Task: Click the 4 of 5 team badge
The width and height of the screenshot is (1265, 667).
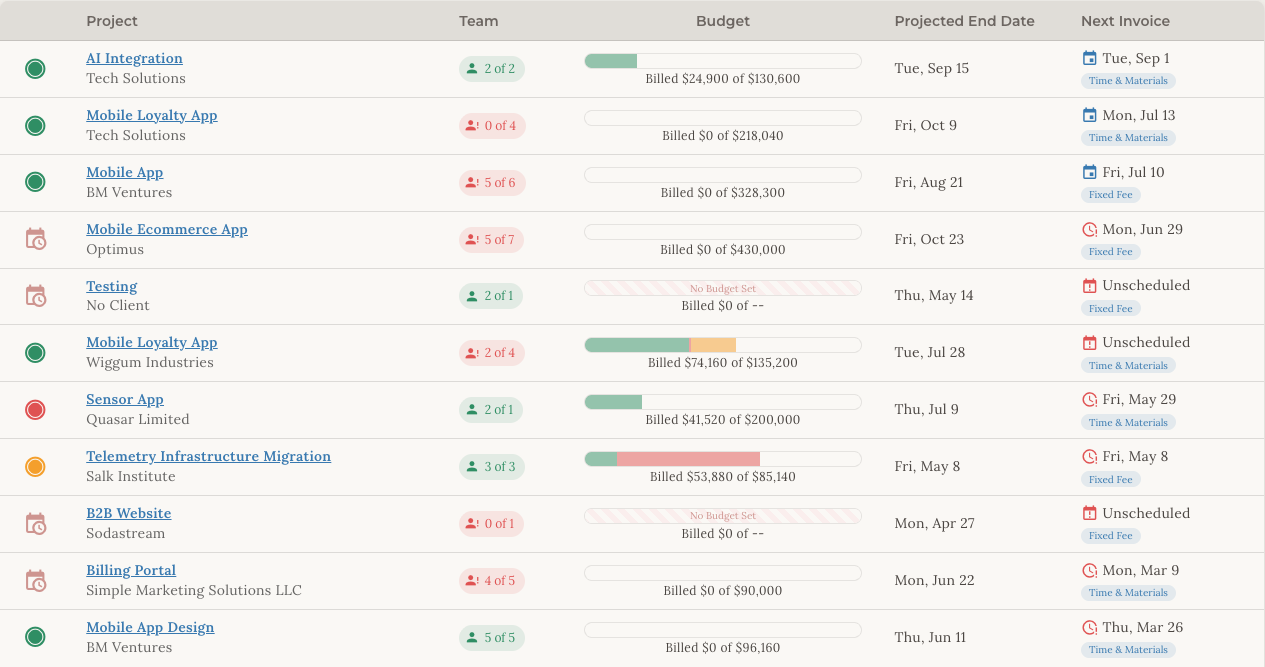Action: point(492,581)
